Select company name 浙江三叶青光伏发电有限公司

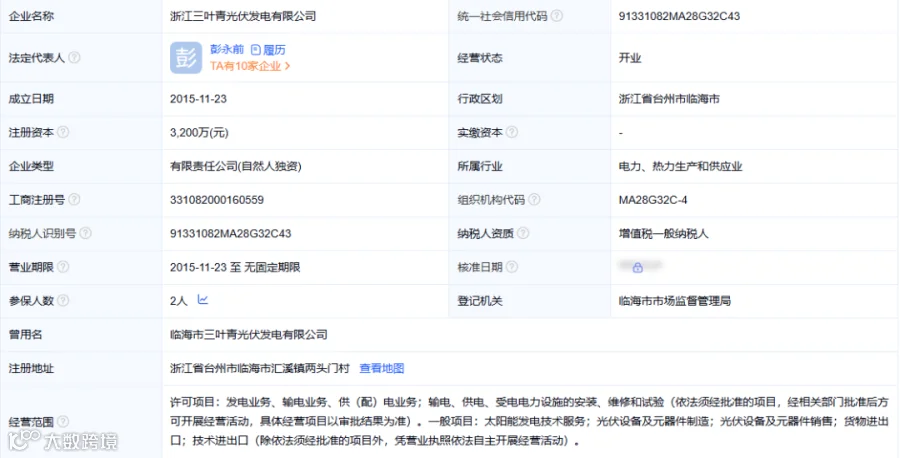(x=243, y=16)
